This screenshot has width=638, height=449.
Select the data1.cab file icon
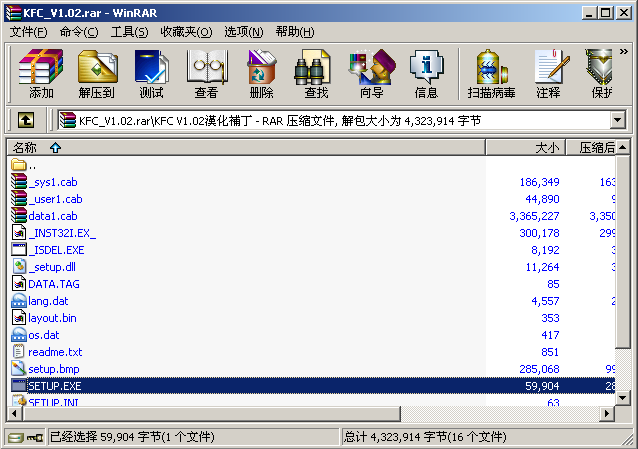click(19, 216)
